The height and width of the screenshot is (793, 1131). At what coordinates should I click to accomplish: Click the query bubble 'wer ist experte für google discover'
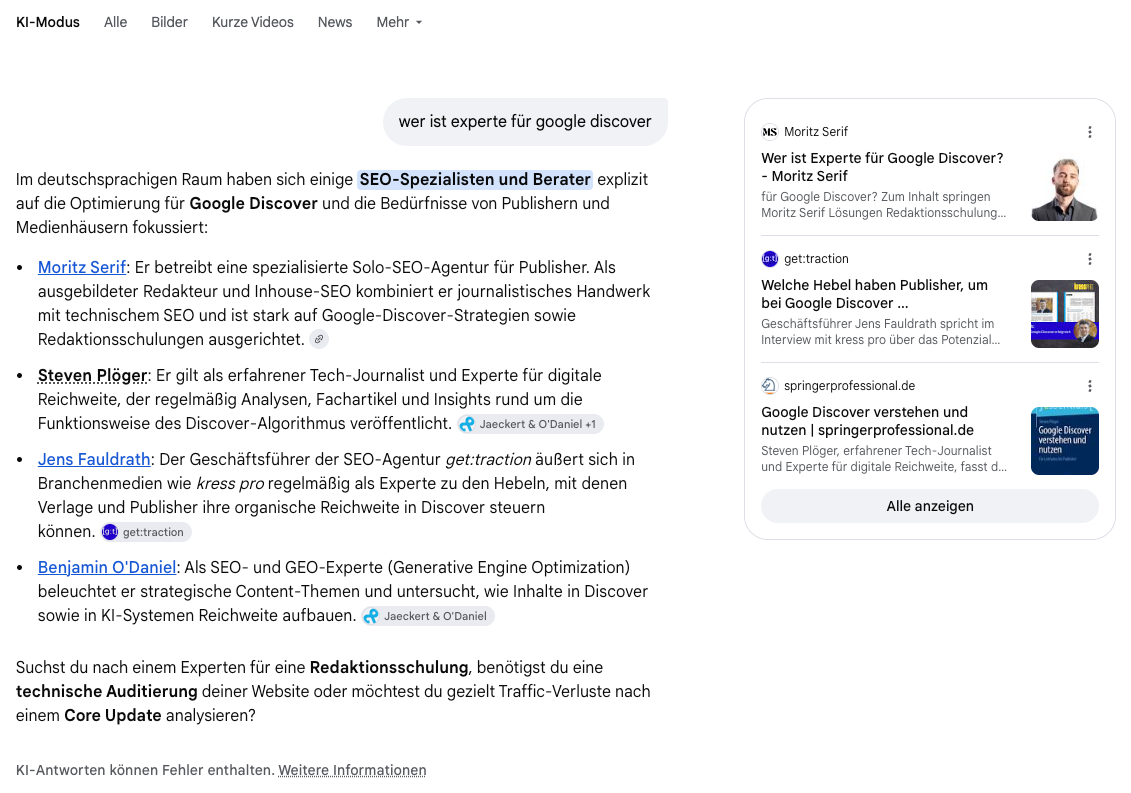[525, 122]
